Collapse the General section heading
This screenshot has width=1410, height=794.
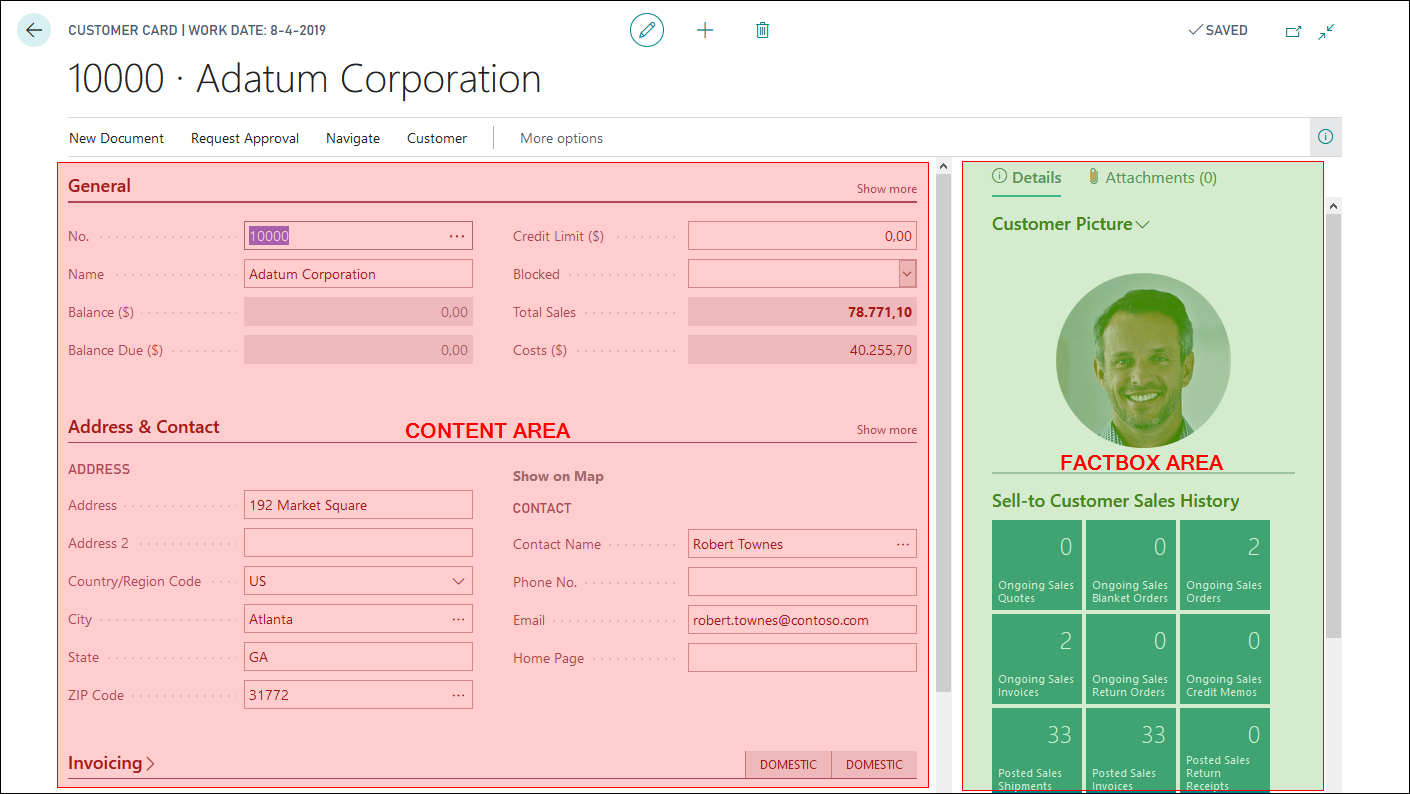(x=99, y=185)
